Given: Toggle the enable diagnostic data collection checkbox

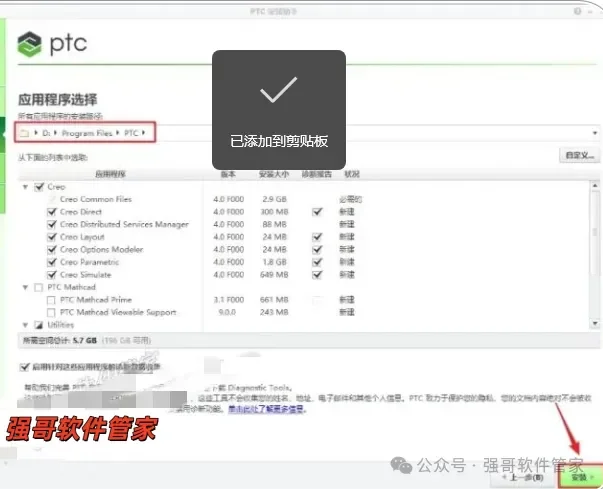Looking at the screenshot, I should point(24,367).
